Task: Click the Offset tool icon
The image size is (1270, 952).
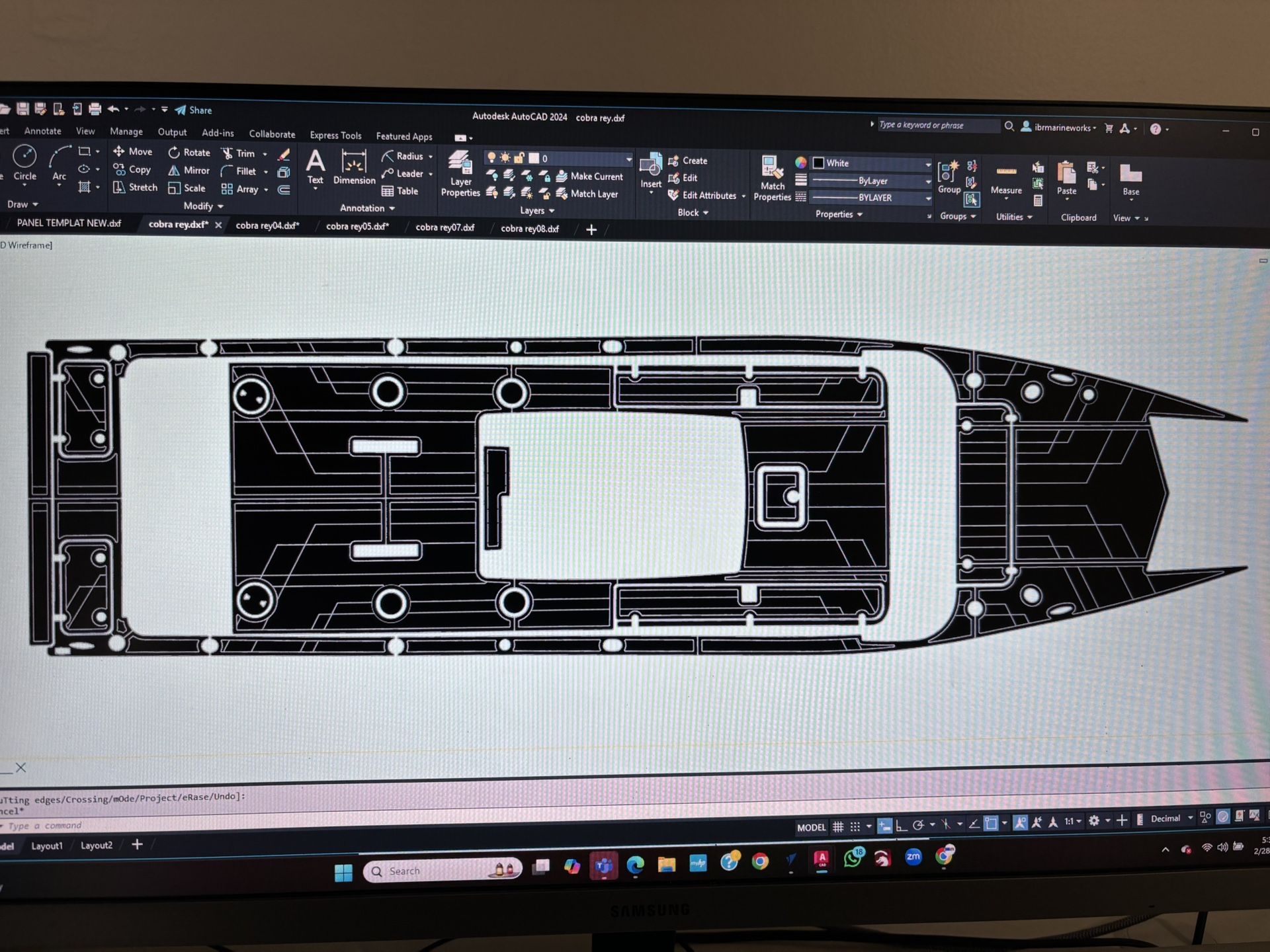Action: 284,190
